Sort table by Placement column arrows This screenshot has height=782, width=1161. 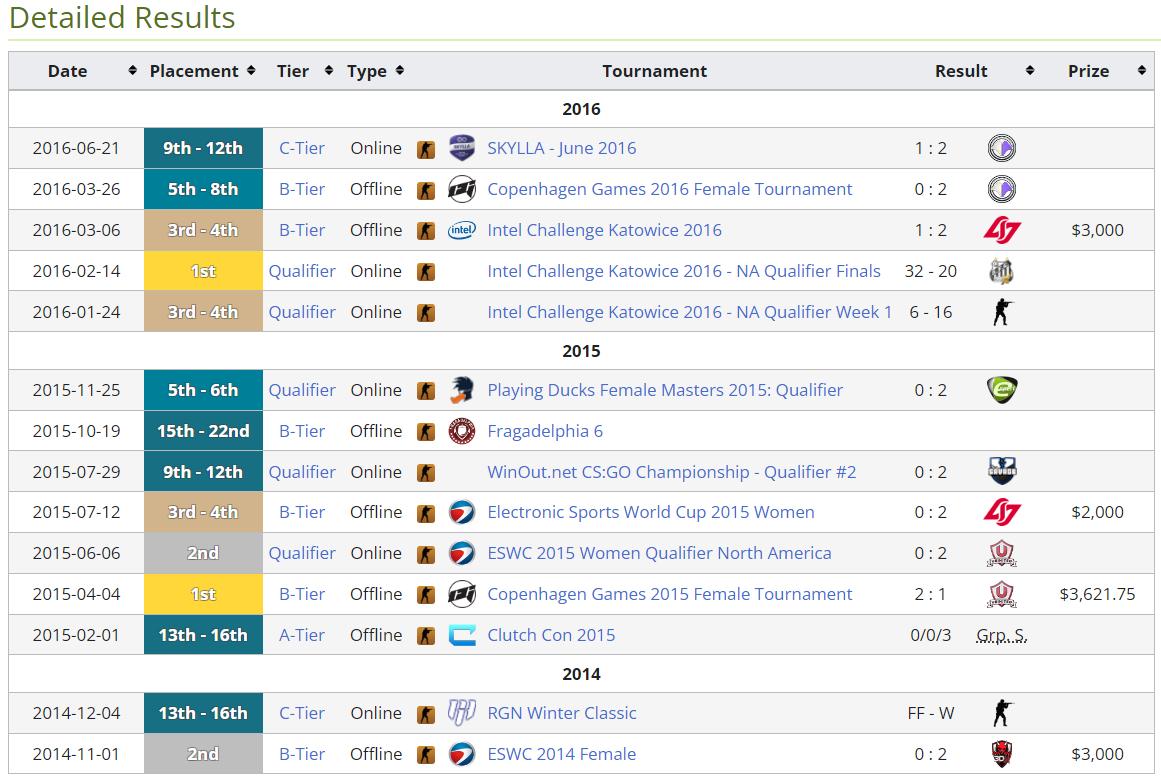[251, 70]
